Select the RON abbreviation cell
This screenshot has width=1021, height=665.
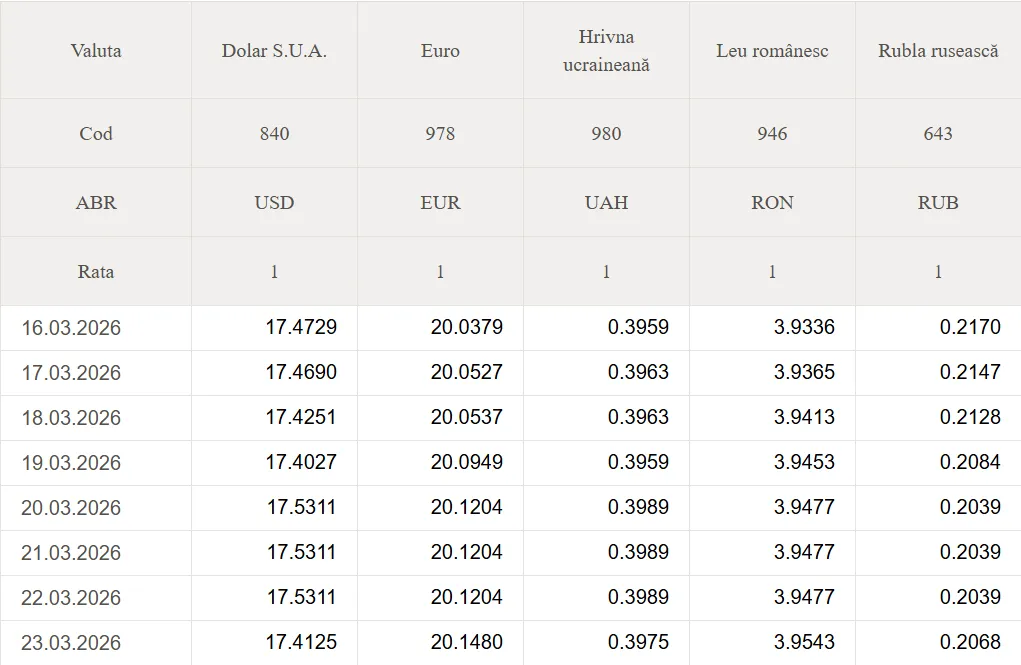point(772,203)
